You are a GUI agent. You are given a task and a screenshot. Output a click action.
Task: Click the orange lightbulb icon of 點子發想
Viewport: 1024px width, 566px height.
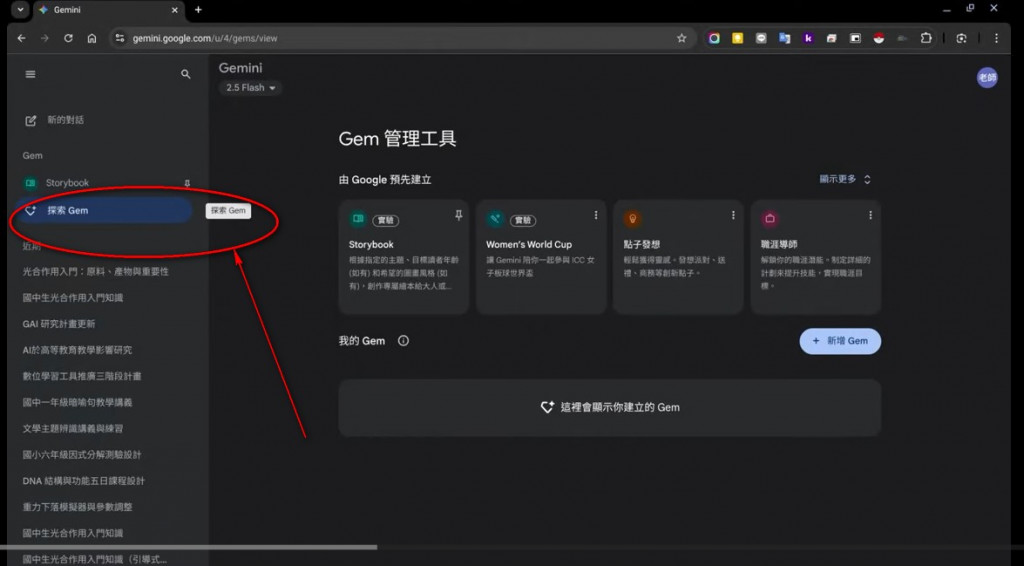632,219
